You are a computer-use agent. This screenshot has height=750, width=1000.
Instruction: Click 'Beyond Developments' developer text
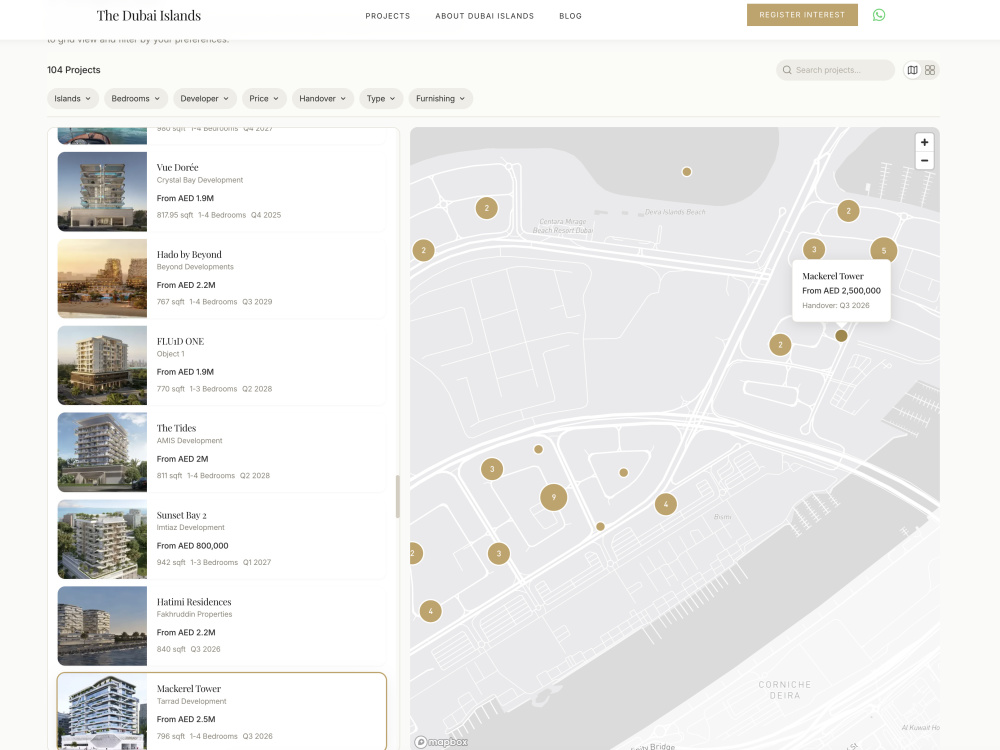(195, 267)
